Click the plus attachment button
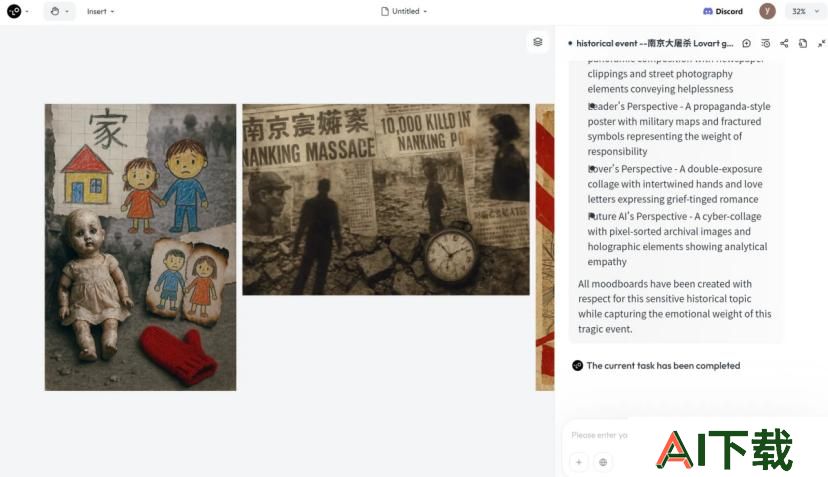This screenshot has height=477, width=828. click(x=579, y=462)
